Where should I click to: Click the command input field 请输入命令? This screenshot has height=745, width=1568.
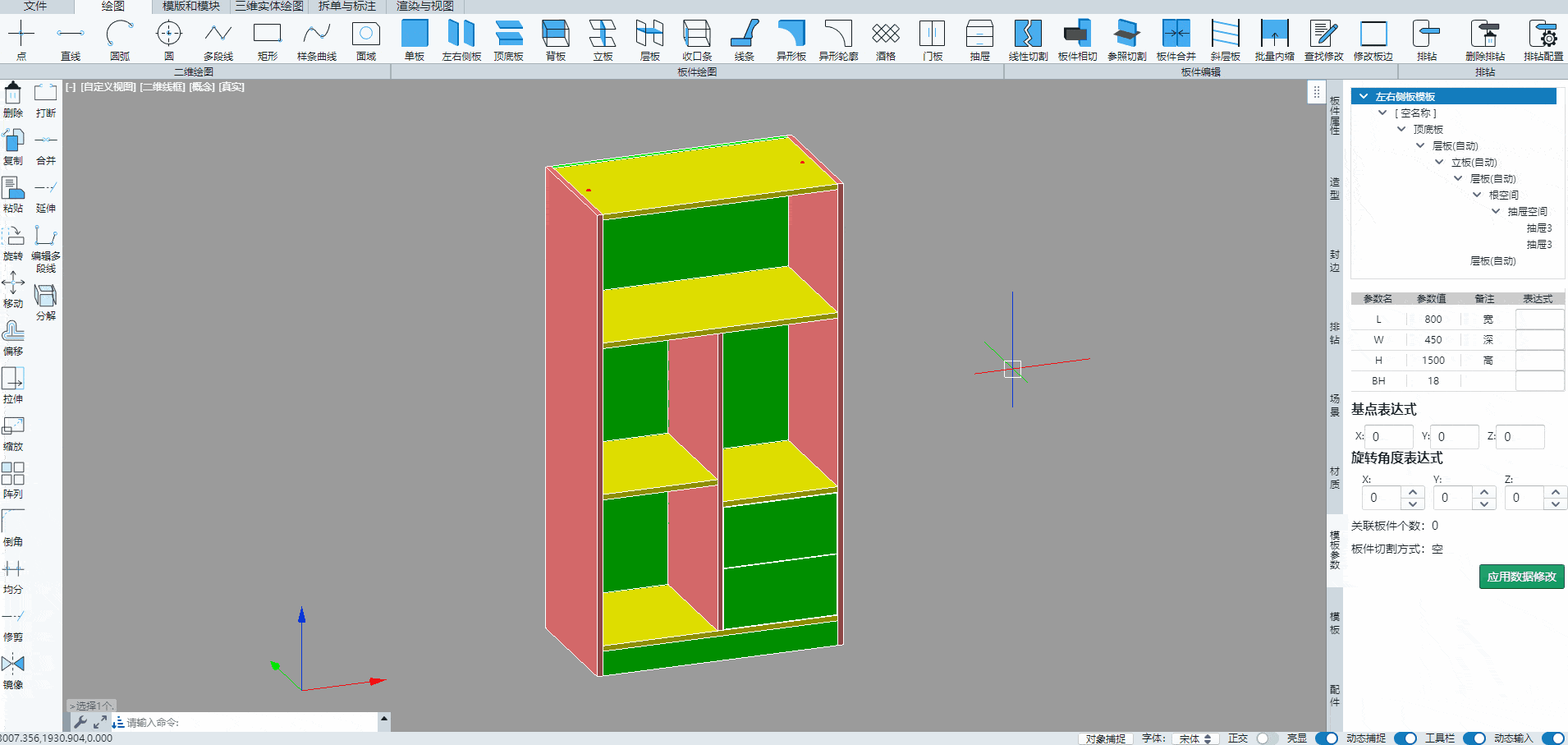point(246,722)
